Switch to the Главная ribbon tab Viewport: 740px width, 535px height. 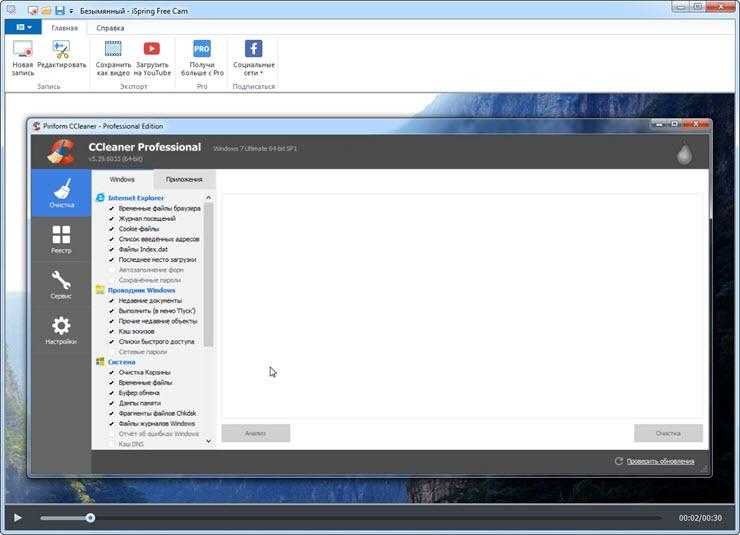click(65, 28)
